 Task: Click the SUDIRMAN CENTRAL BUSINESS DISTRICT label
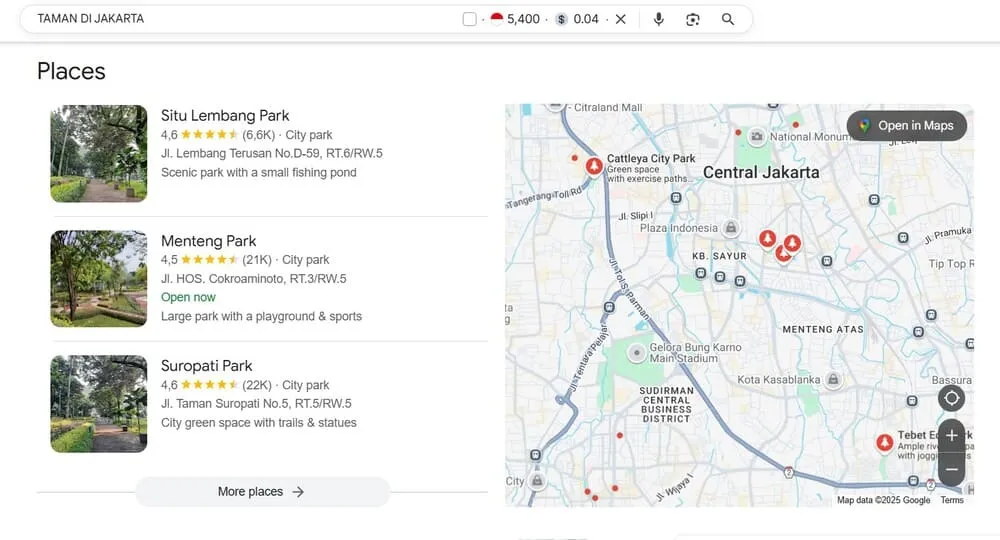click(666, 405)
